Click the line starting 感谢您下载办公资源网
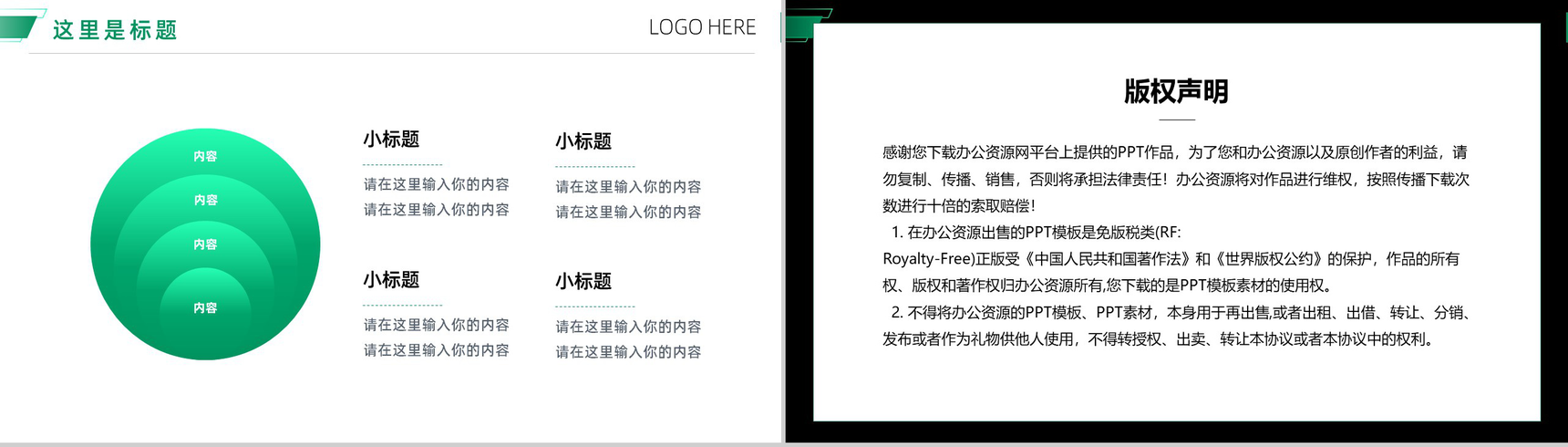Viewport: 1568px width, 447px height. (x=1175, y=152)
